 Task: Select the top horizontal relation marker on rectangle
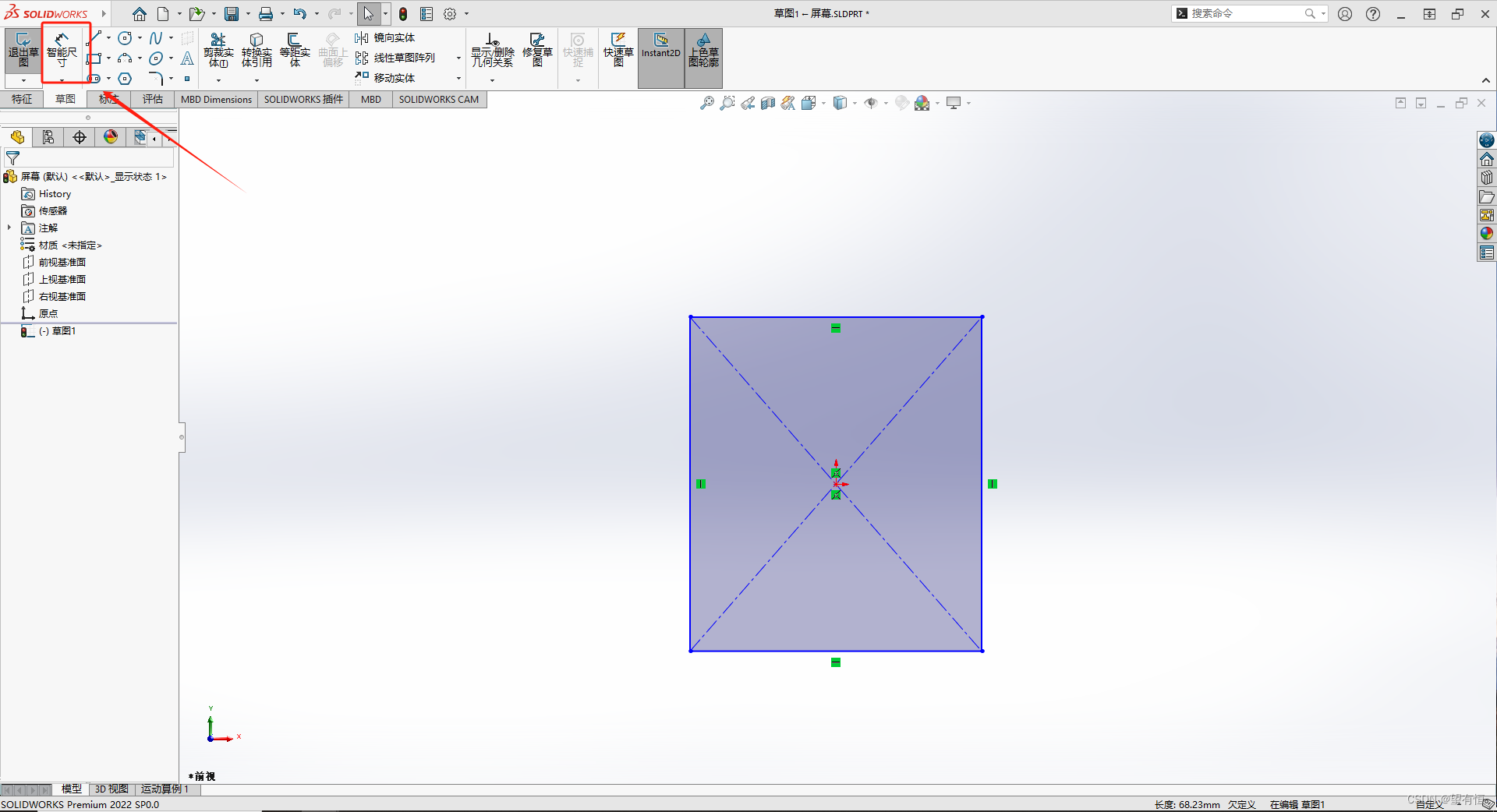click(x=836, y=328)
